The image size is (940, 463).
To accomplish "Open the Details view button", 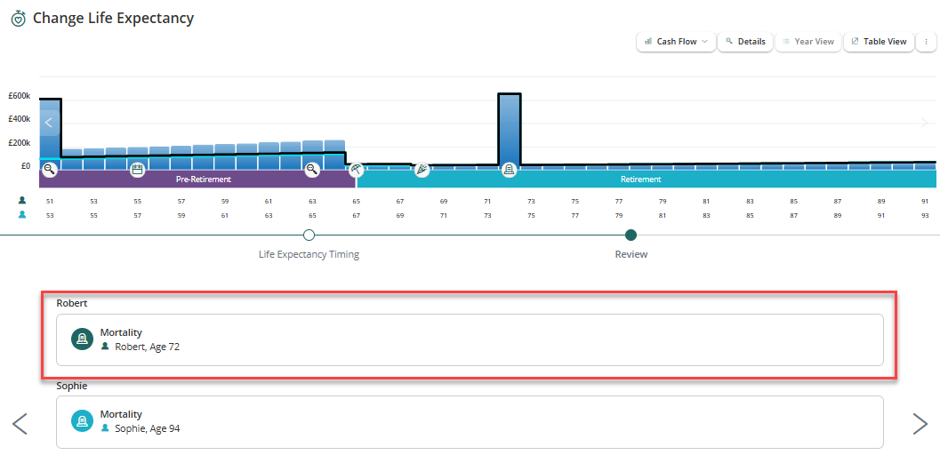I will coord(745,42).
